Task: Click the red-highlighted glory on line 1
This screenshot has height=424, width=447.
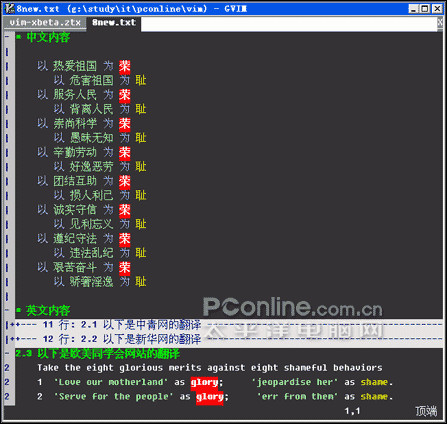Action: [x=204, y=382]
